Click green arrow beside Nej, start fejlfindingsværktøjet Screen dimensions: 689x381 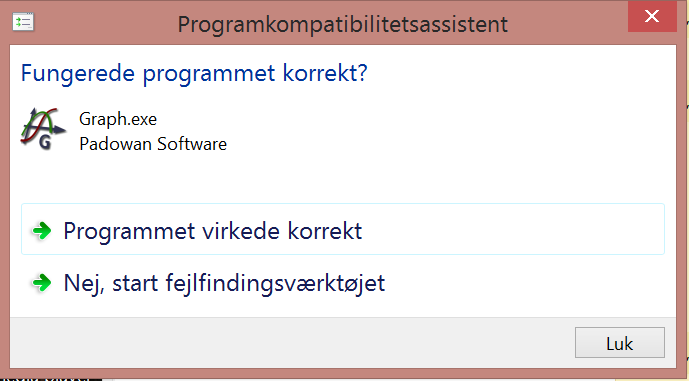tap(42, 283)
